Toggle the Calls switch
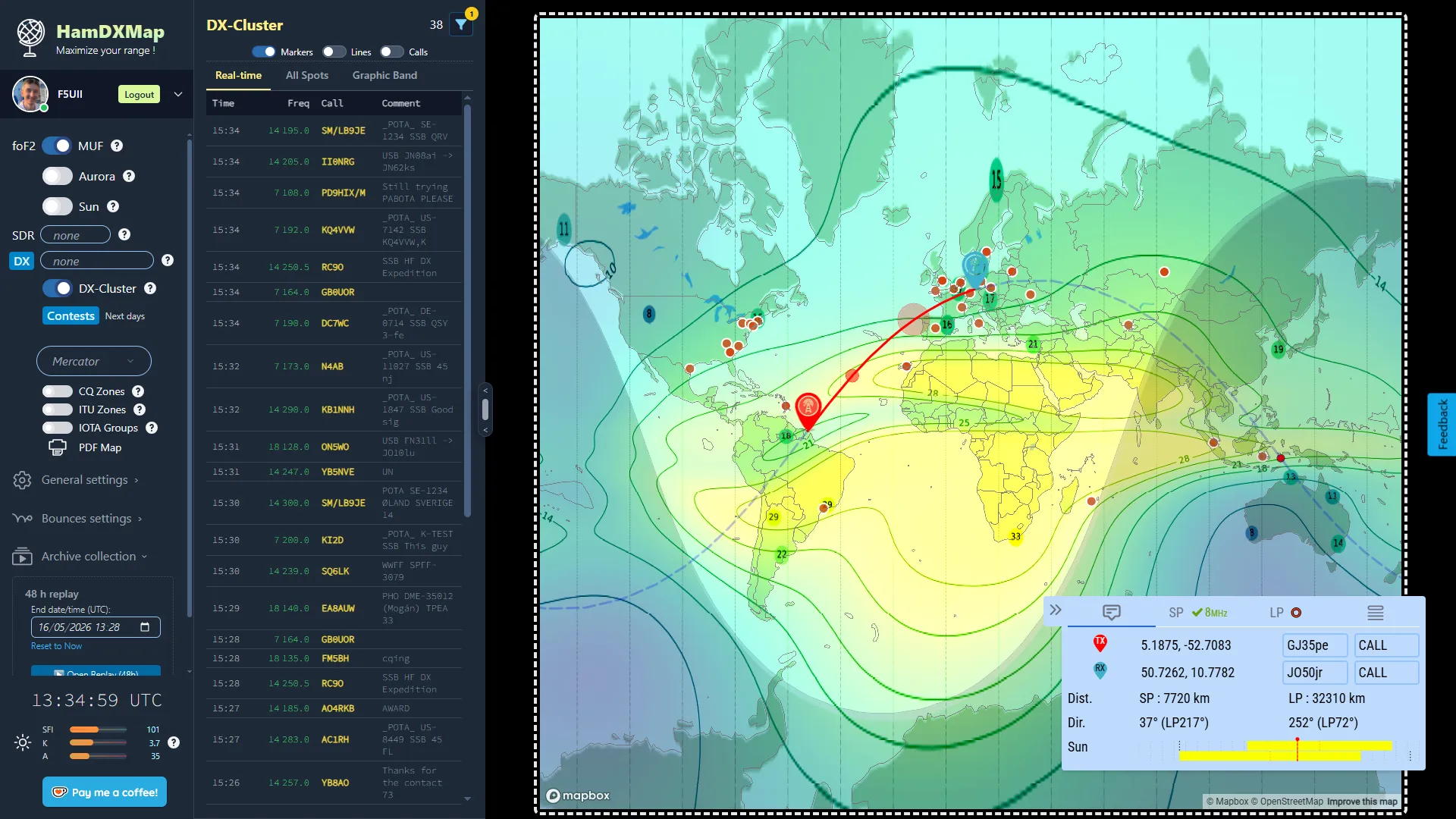Viewport: 1456px width, 819px height. tap(391, 52)
